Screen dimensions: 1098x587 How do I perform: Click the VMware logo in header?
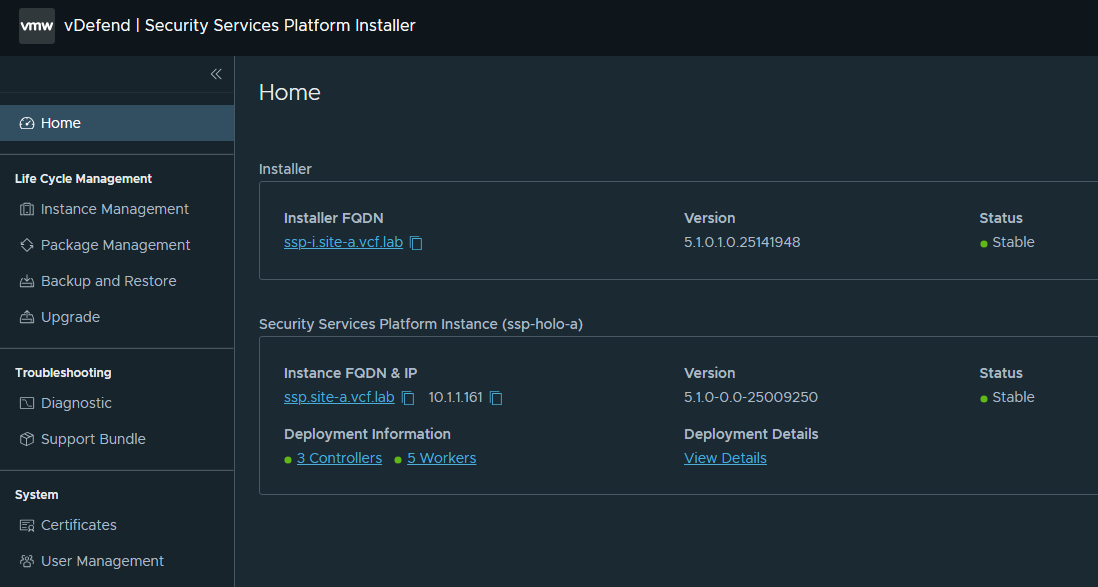(37, 26)
